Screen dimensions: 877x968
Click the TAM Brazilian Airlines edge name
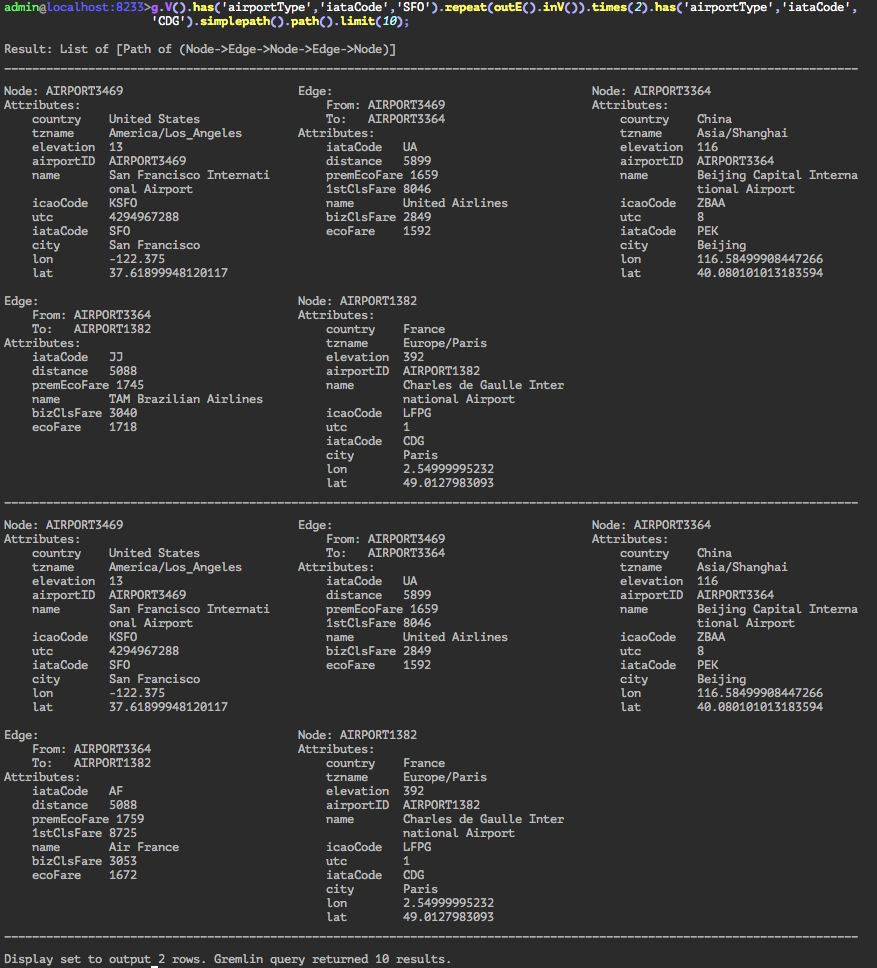pyautogui.click(x=185, y=399)
